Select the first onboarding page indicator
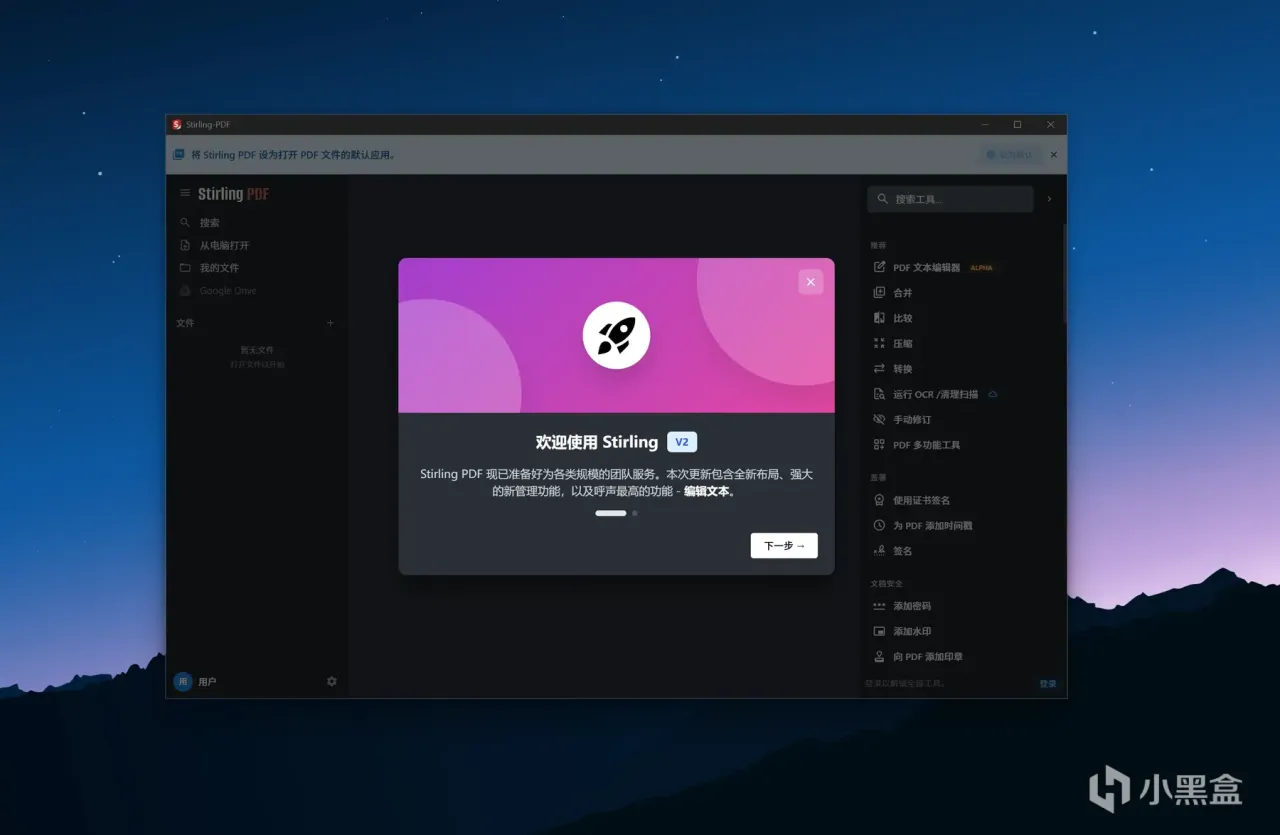 click(611, 513)
